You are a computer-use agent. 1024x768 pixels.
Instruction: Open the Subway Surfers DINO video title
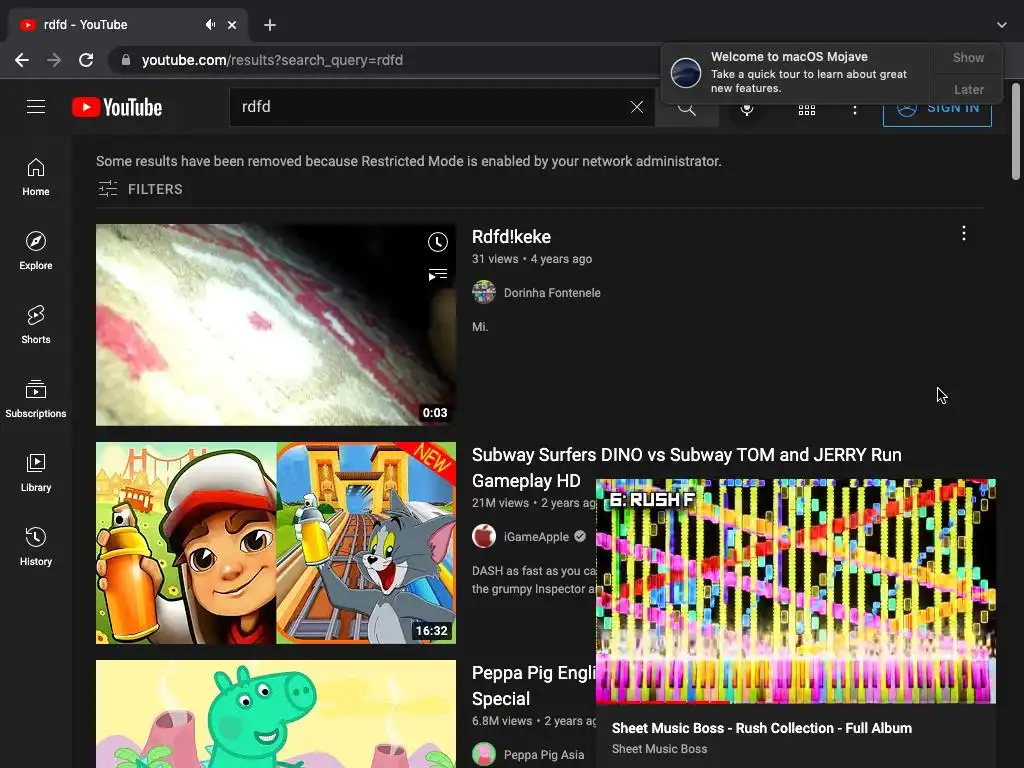(686, 467)
